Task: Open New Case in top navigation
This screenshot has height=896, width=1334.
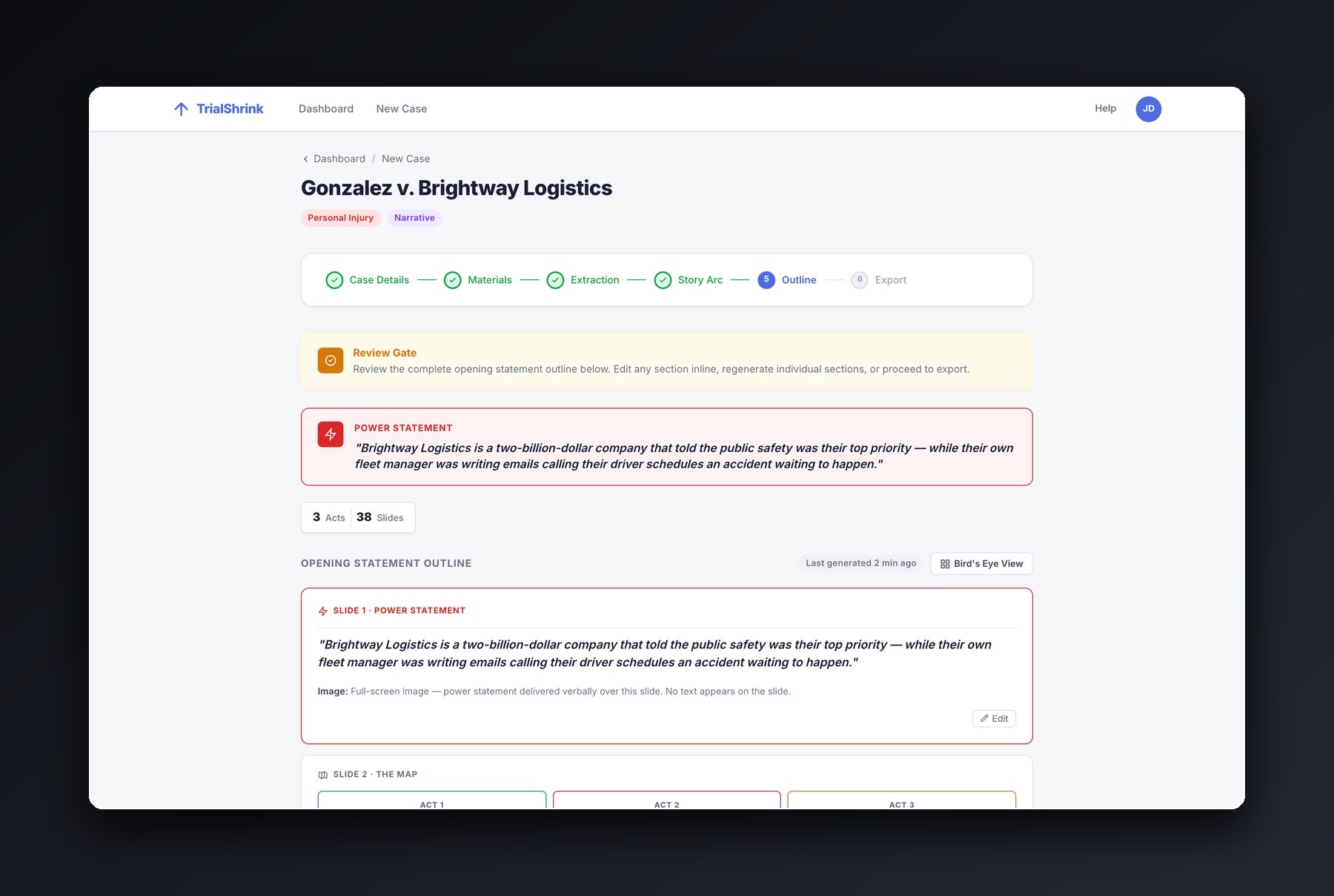Action: click(x=402, y=109)
